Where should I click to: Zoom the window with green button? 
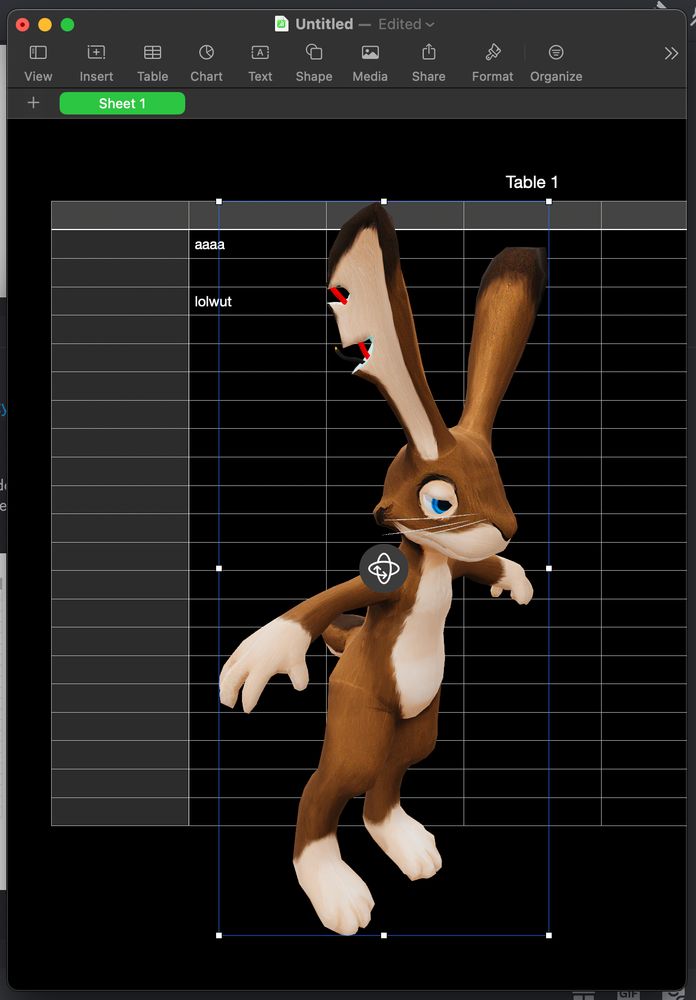(67, 25)
